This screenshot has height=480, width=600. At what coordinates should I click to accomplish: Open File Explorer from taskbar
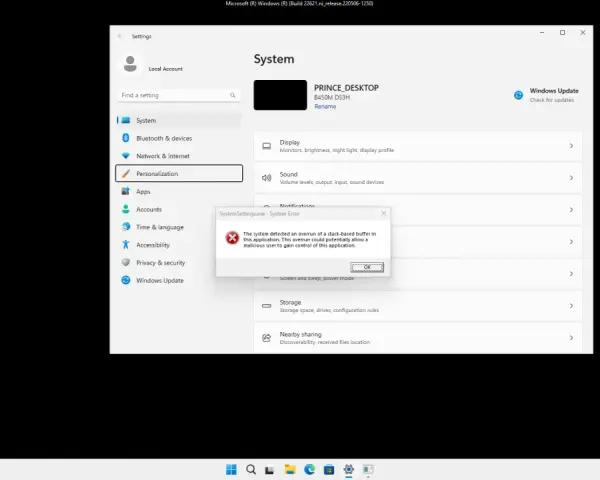pyautogui.click(x=290, y=469)
